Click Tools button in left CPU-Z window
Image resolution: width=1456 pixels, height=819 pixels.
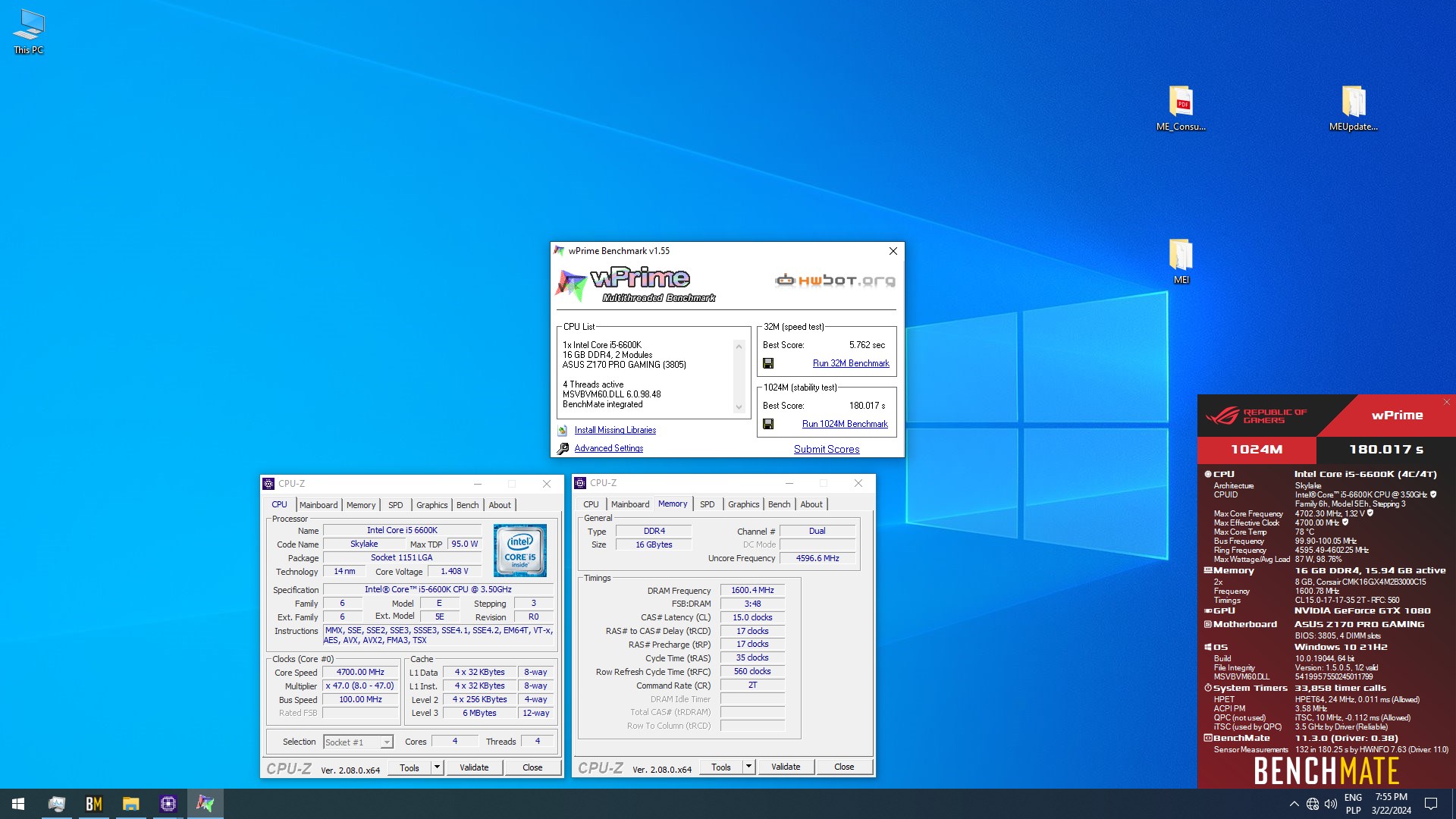[409, 767]
